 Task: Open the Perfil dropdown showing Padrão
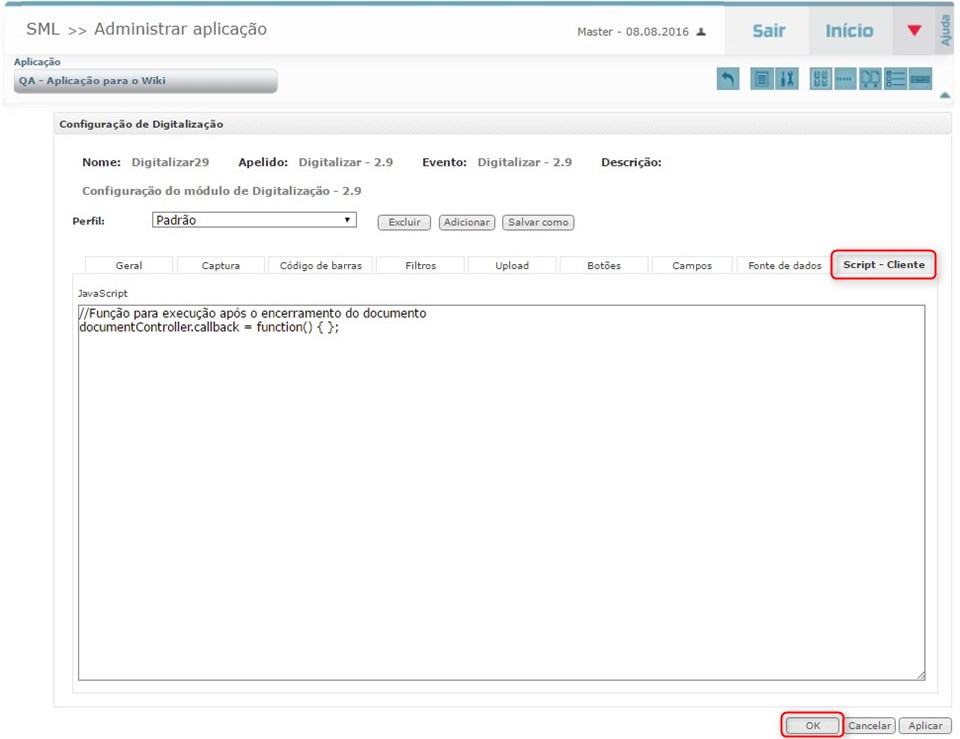pyautogui.click(x=254, y=220)
